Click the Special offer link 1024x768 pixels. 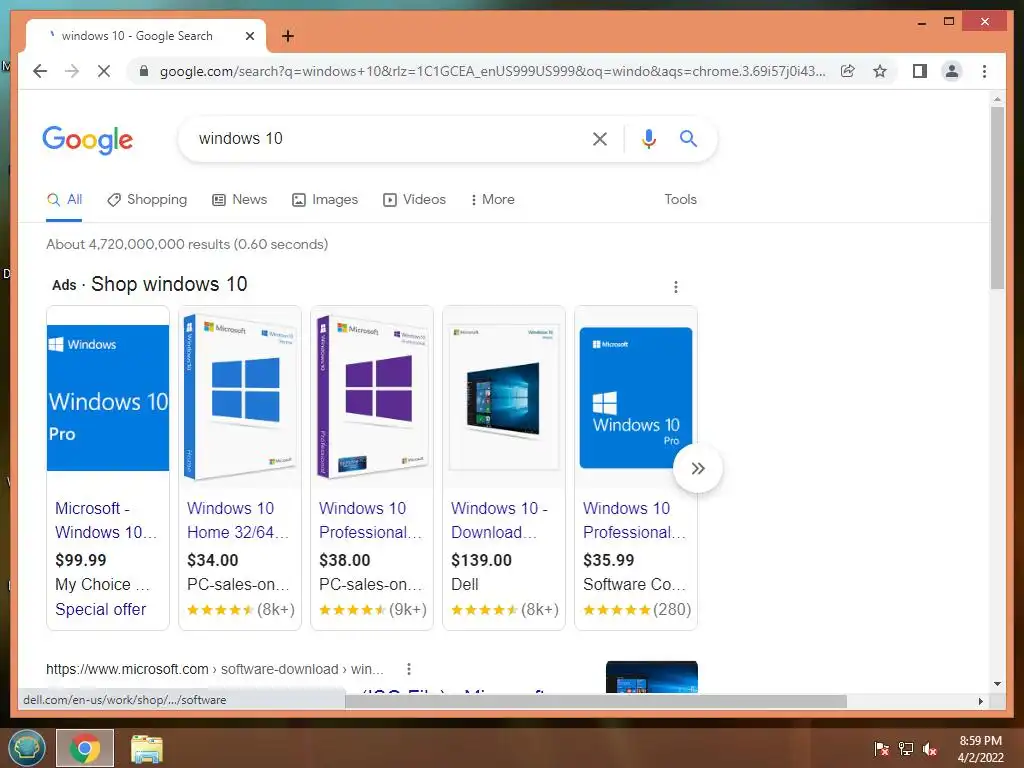pos(101,609)
